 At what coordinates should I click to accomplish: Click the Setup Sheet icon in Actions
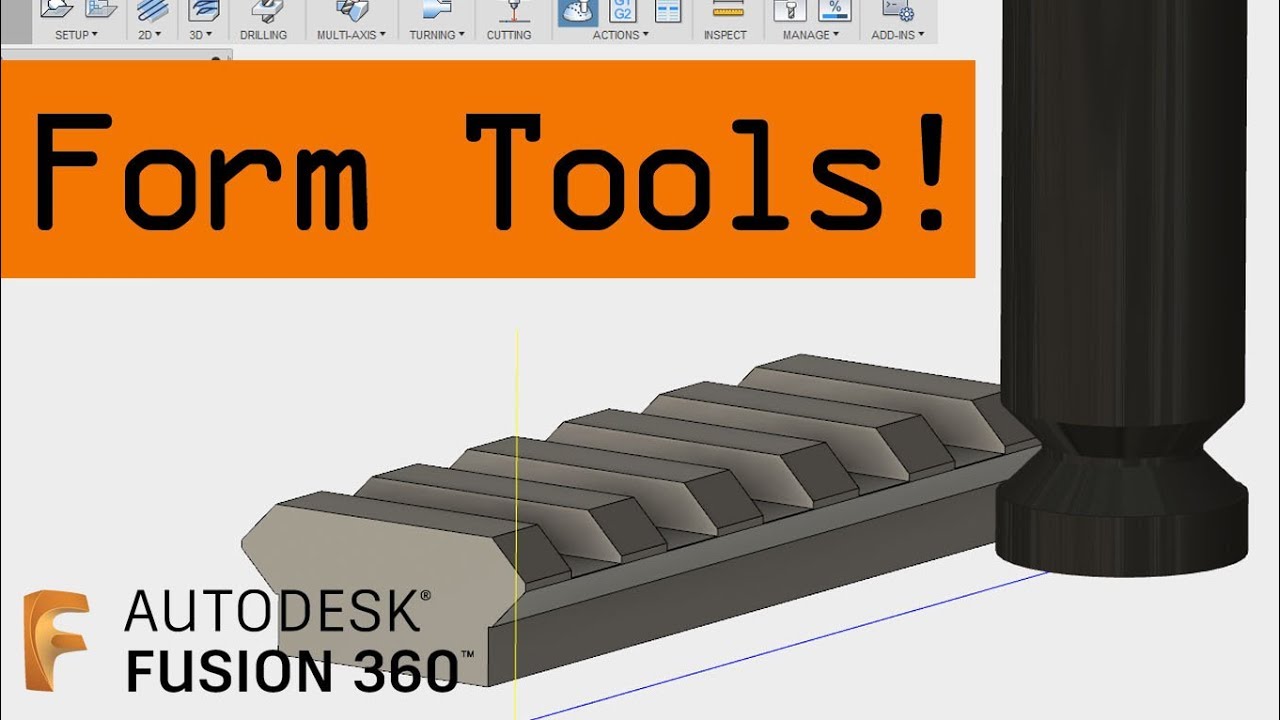[x=667, y=10]
